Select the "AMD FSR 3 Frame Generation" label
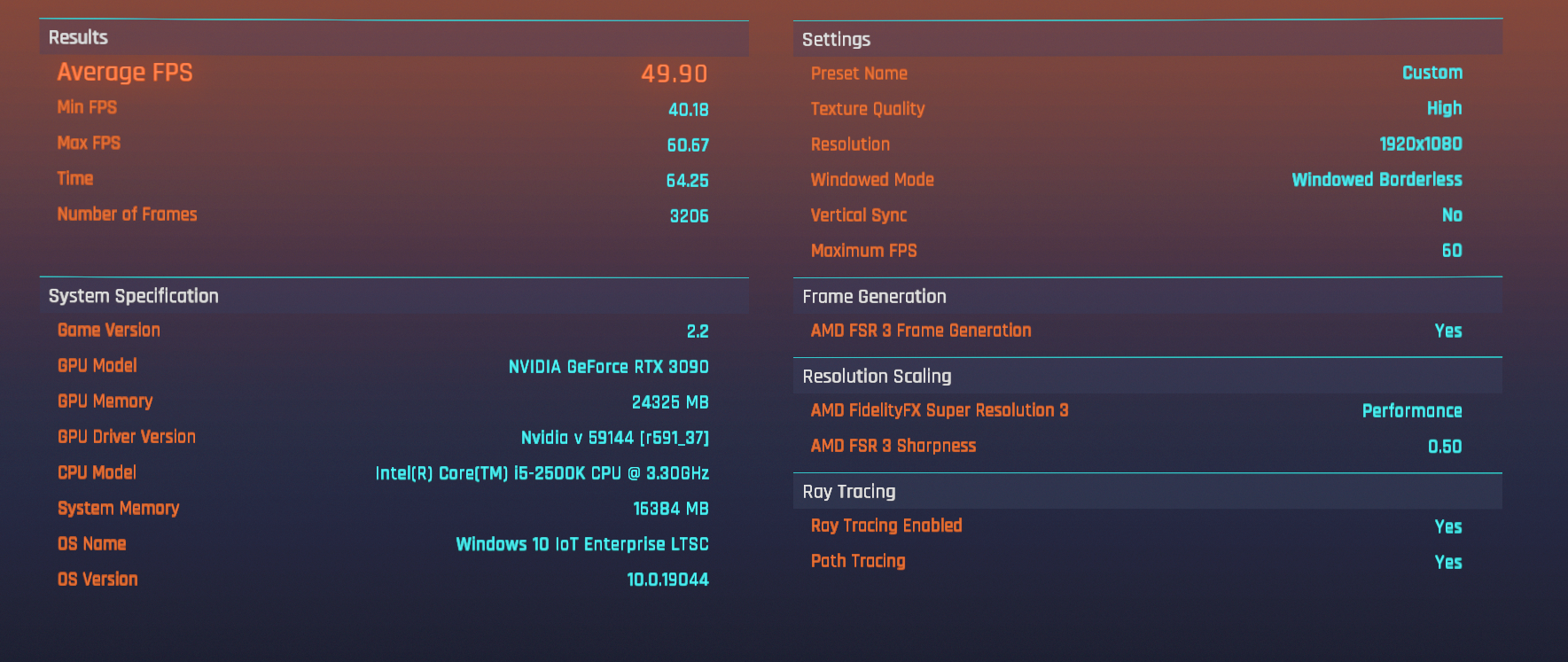This screenshot has height=662, width=1568. [921, 331]
